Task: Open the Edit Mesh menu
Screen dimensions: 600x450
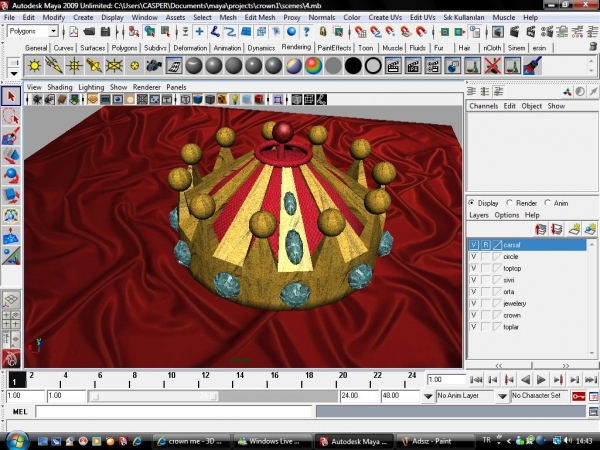Action: click(260, 17)
